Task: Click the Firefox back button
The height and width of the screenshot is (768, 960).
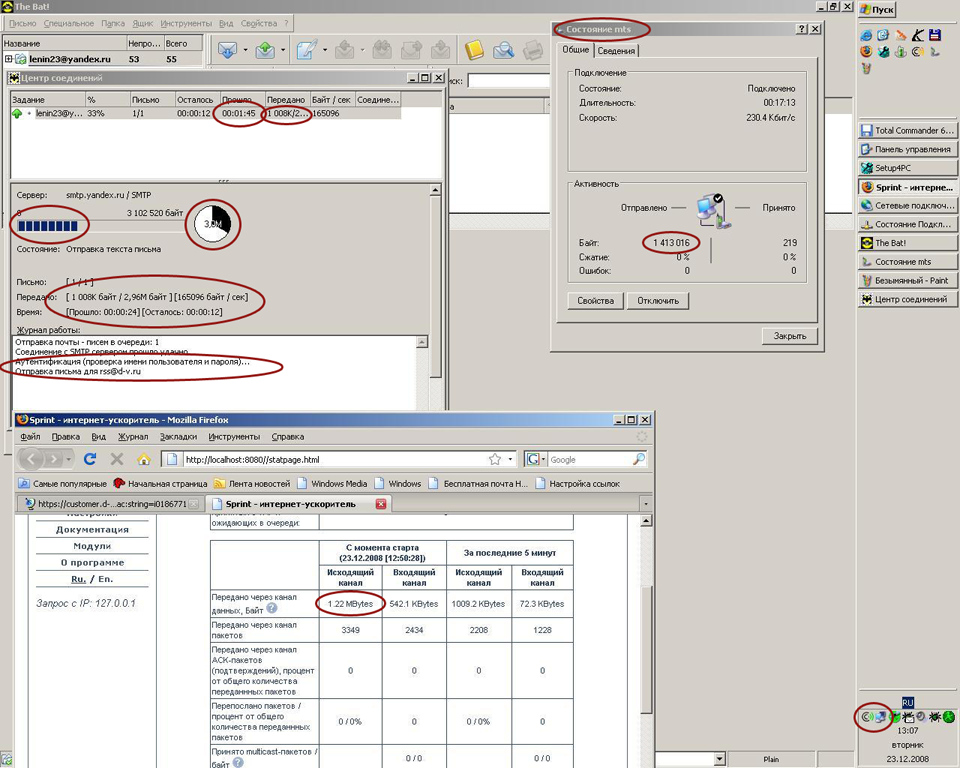Action: [x=31, y=459]
